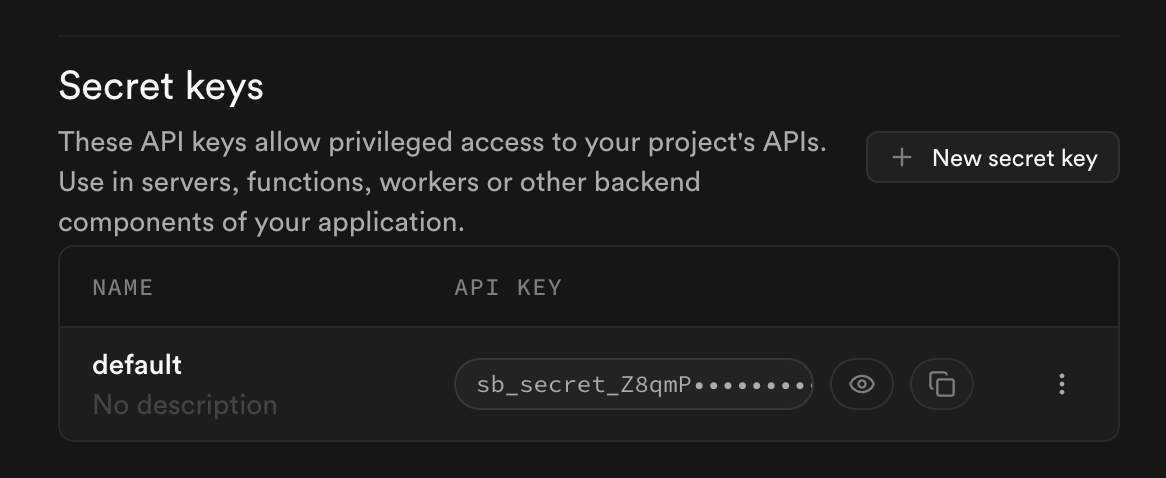
Task: Click the NAME column header
Action: click(x=123, y=288)
